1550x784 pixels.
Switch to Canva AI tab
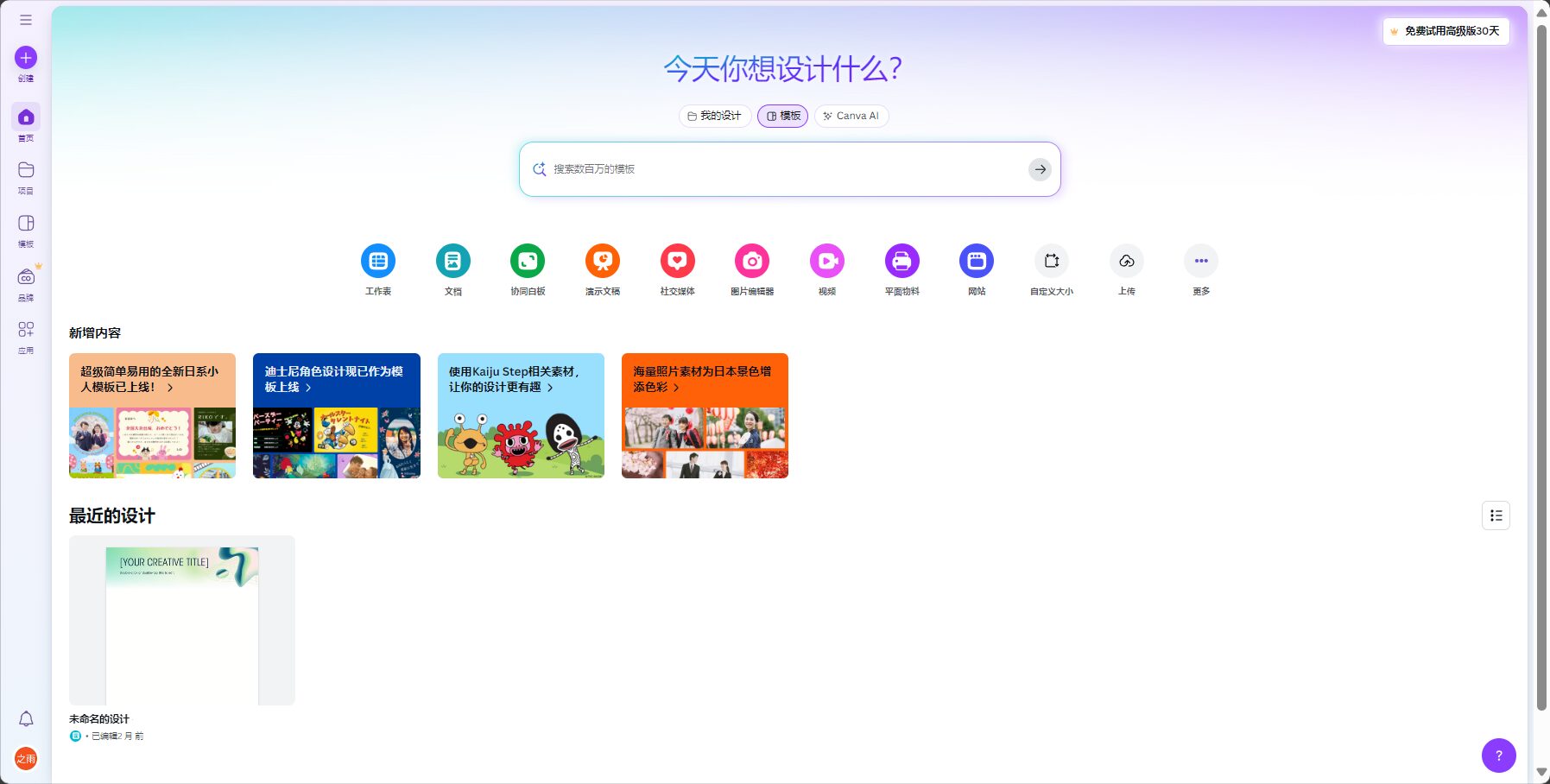[851, 116]
